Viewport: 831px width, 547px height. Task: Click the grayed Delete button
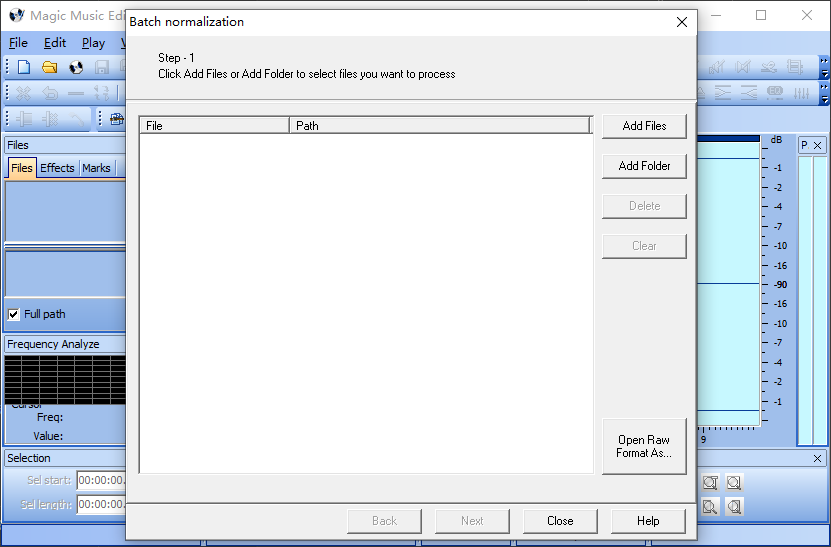[x=644, y=206]
